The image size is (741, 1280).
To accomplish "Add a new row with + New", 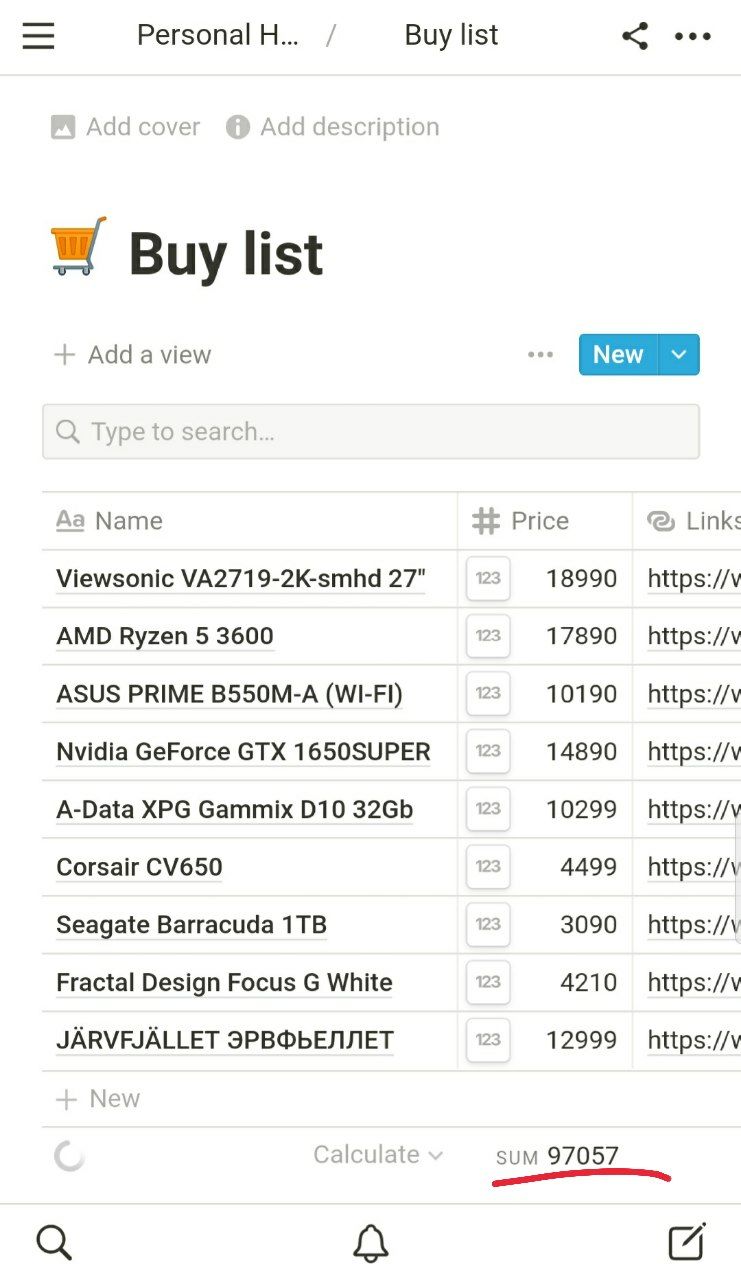I will tap(97, 1099).
